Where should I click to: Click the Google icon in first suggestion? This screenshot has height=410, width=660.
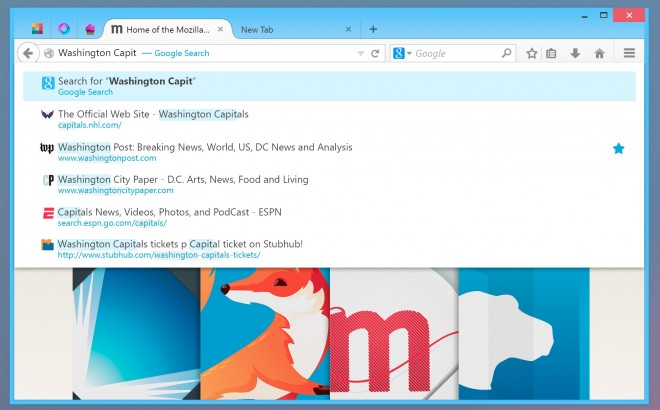[x=48, y=83]
